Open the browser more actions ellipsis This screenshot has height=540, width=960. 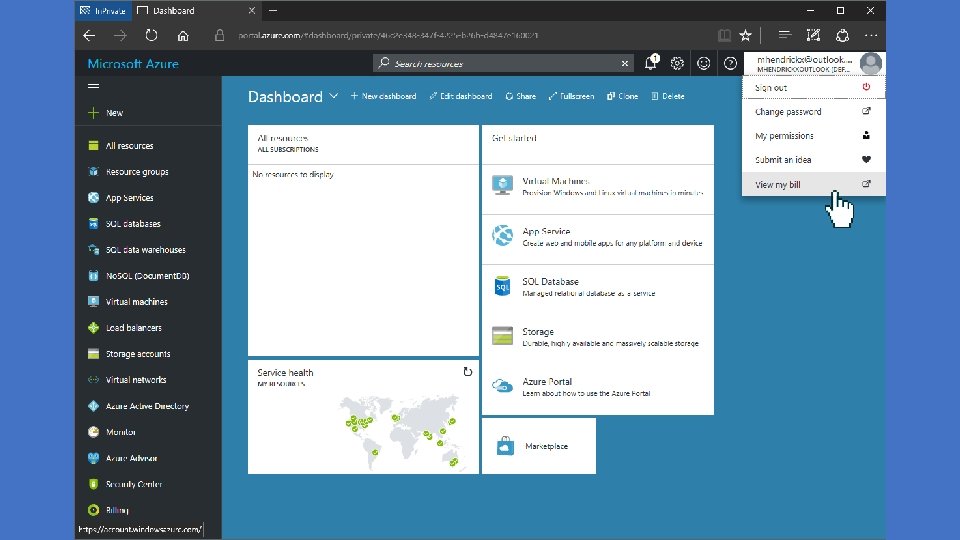[x=871, y=36]
